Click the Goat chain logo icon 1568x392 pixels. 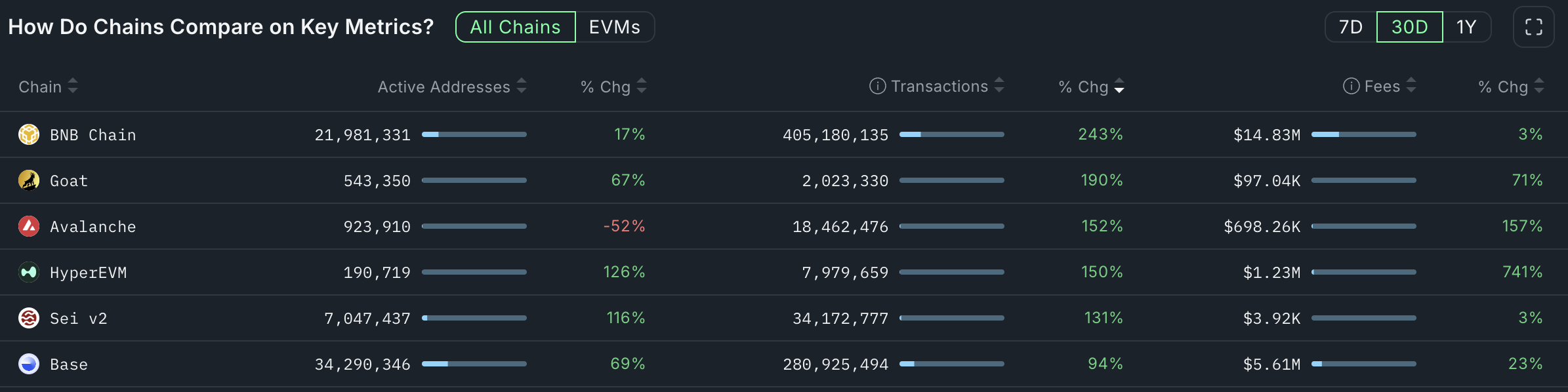tap(29, 180)
